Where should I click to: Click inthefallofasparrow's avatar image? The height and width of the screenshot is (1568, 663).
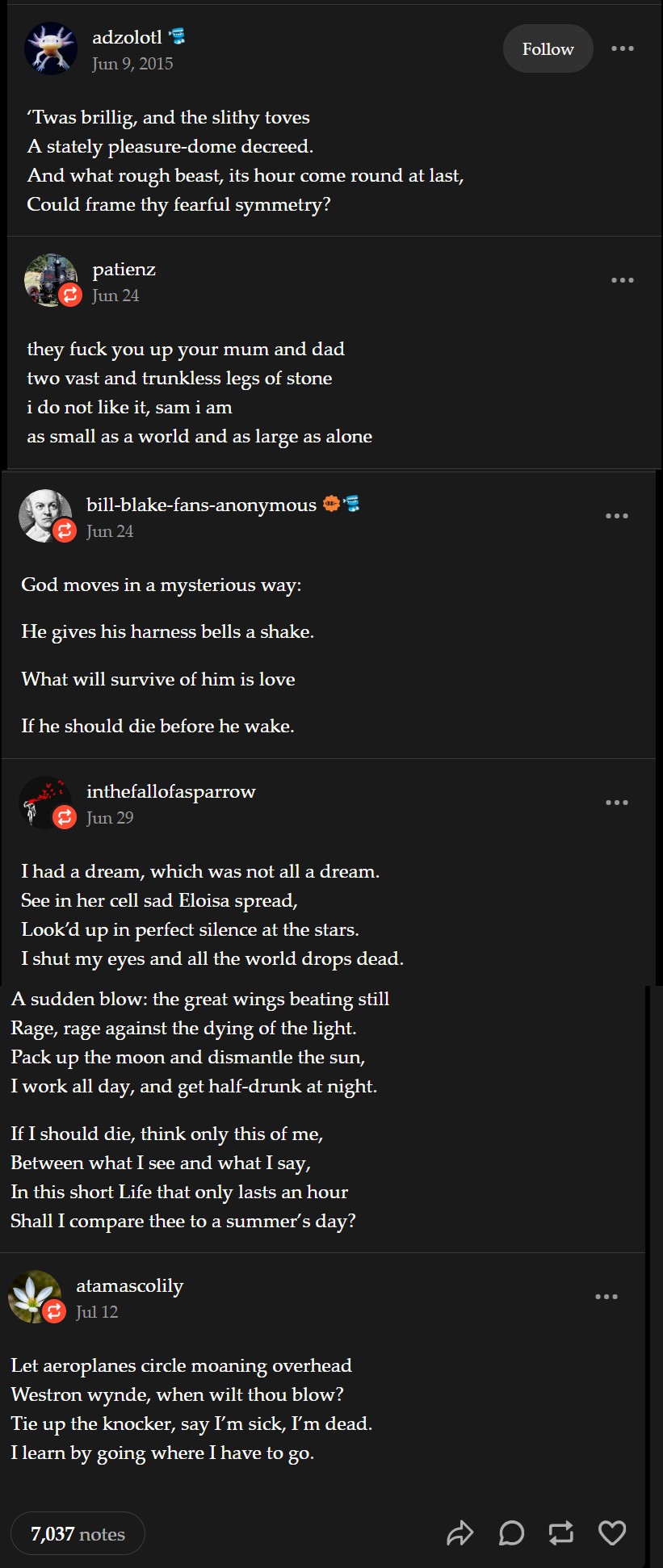click(x=44, y=802)
